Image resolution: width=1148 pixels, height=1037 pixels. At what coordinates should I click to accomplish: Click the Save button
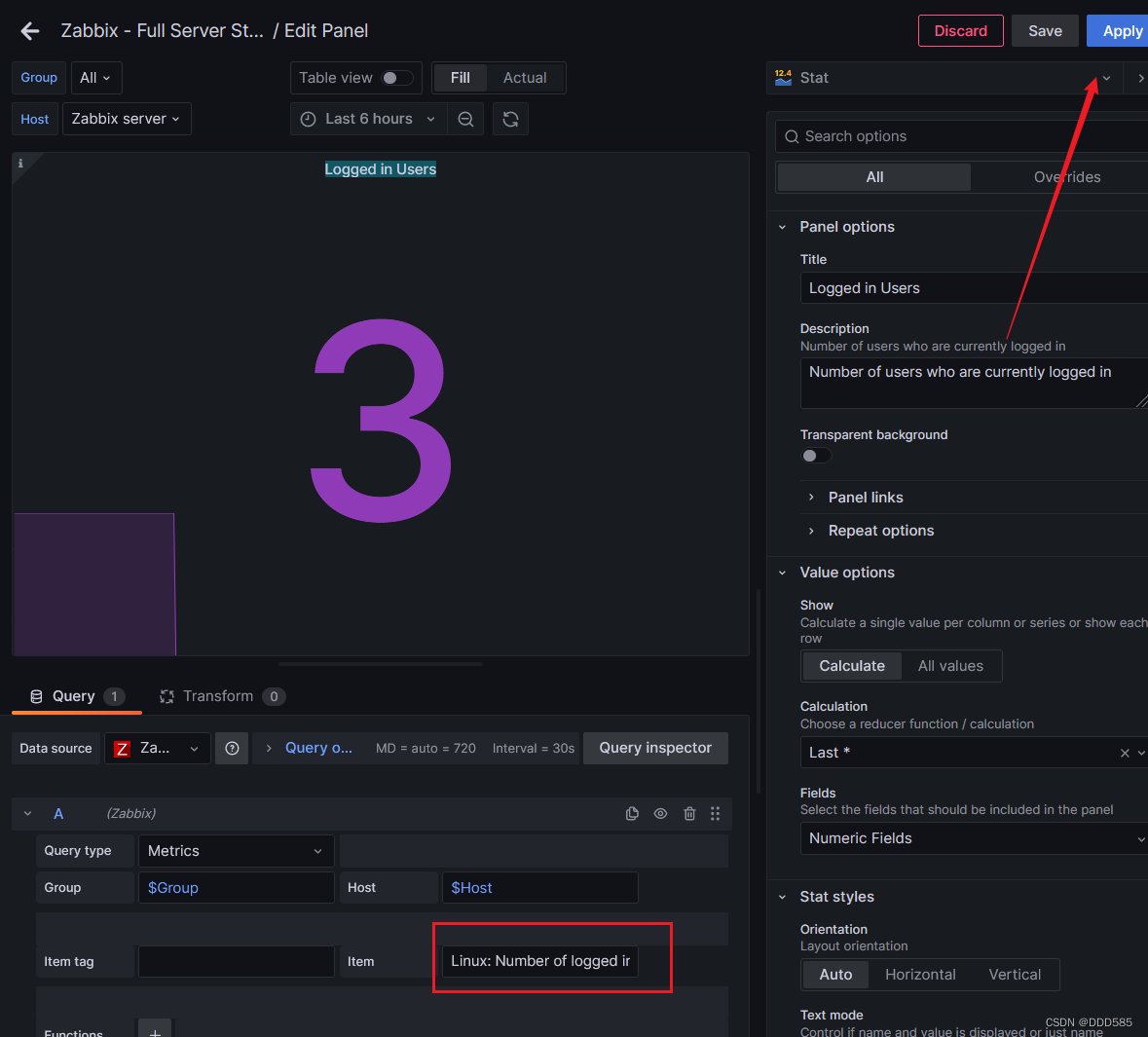coord(1045,31)
